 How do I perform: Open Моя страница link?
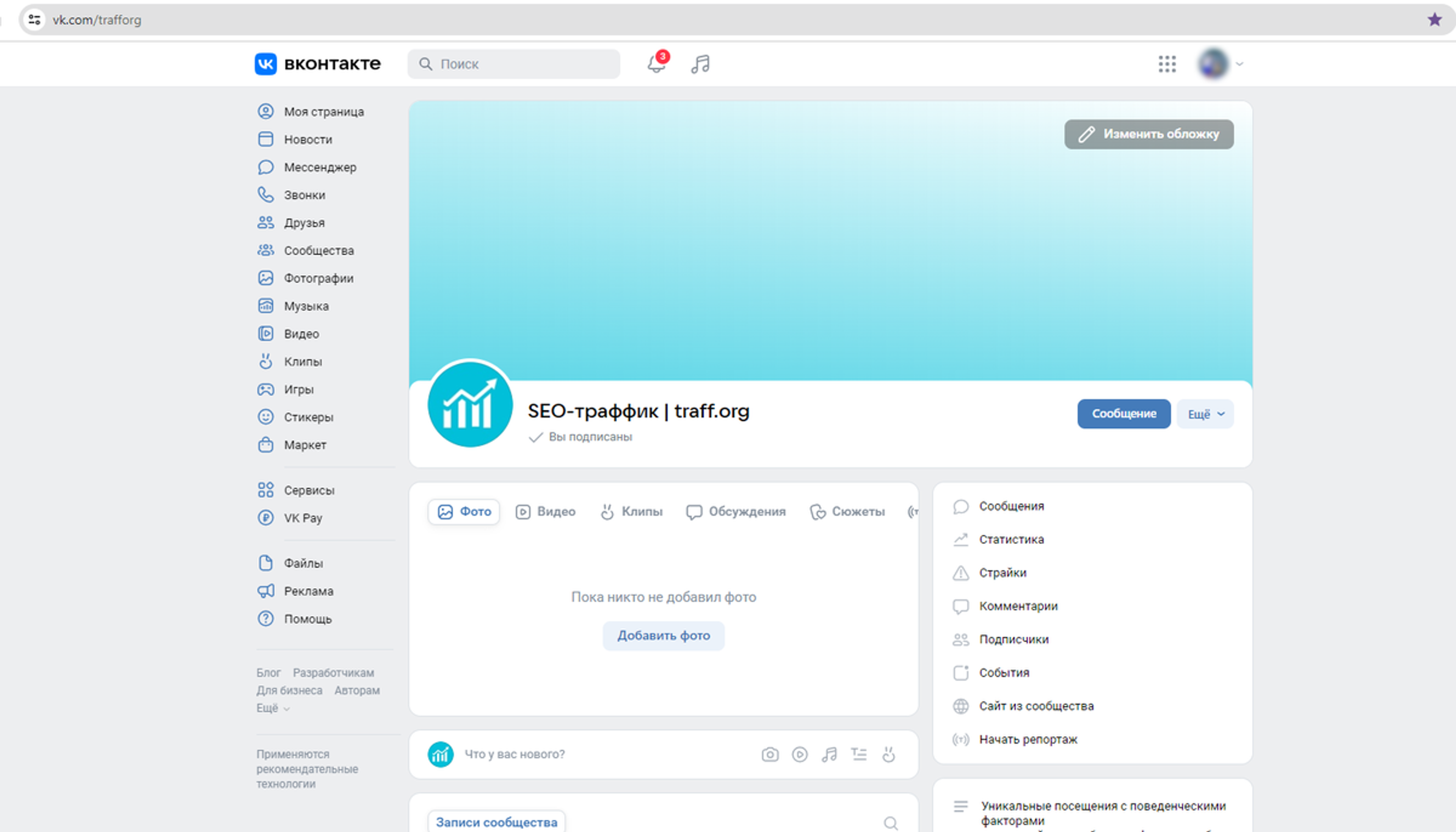pos(311,111)
